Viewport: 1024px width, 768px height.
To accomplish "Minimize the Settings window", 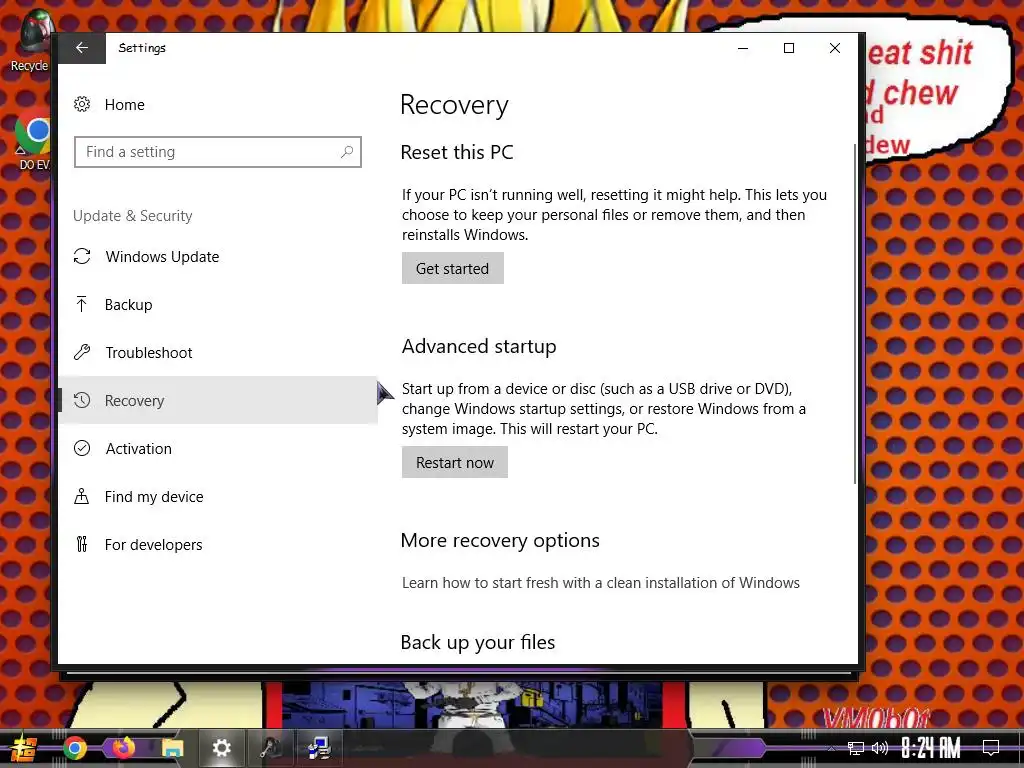I will coord(743,48).
